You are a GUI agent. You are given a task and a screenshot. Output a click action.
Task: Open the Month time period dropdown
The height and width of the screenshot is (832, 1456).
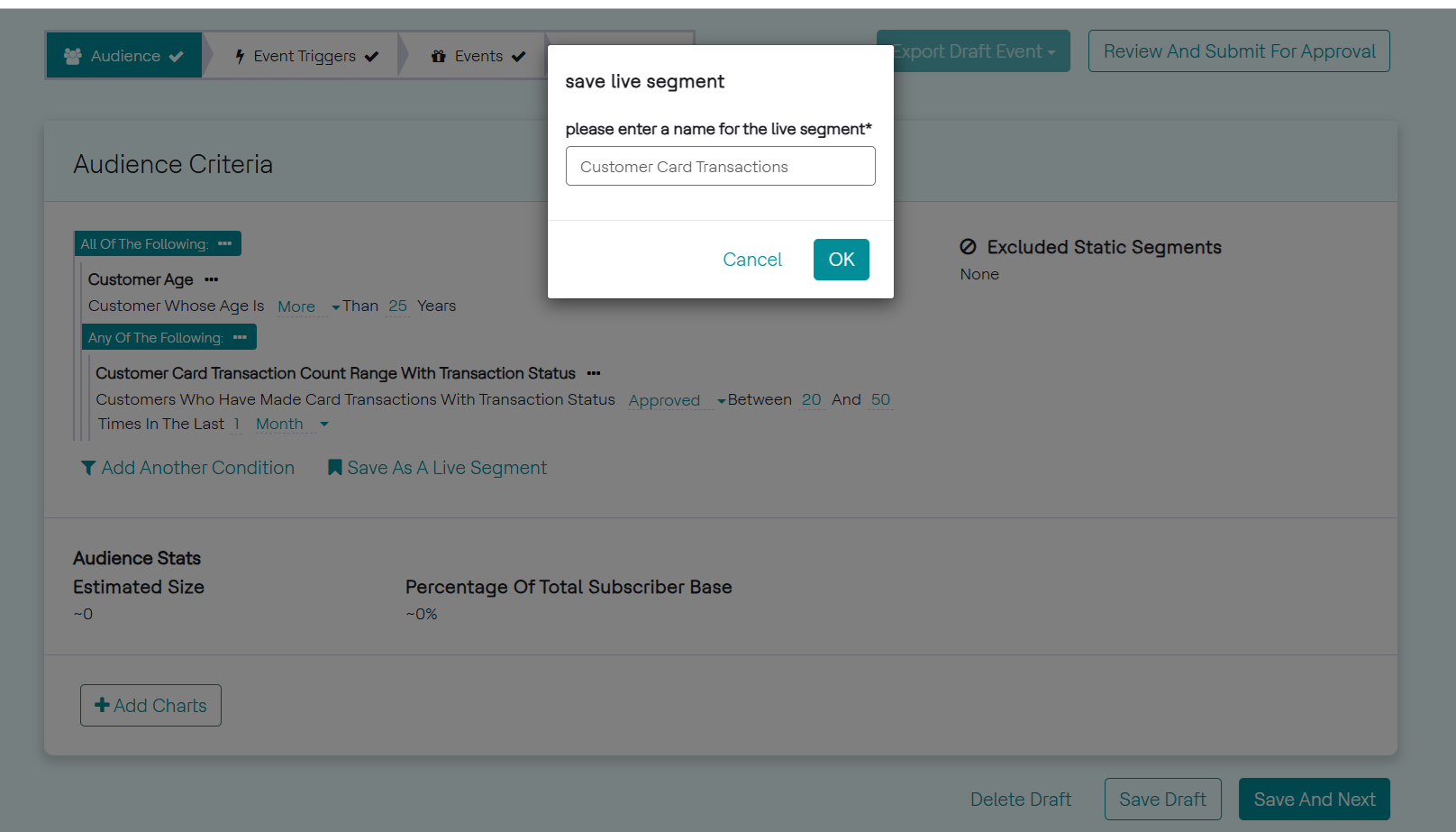(292, 425)
